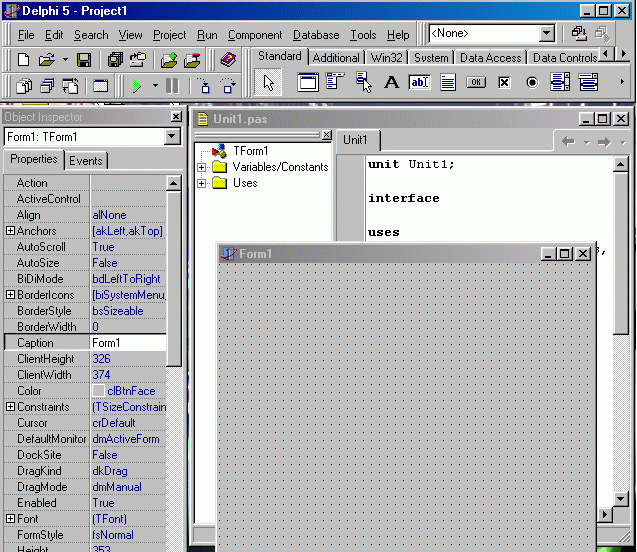Viewport: 637px width, 552px height.
Task: Switch to Events tab in Object Inspector
Action: (x=86, y=161)
